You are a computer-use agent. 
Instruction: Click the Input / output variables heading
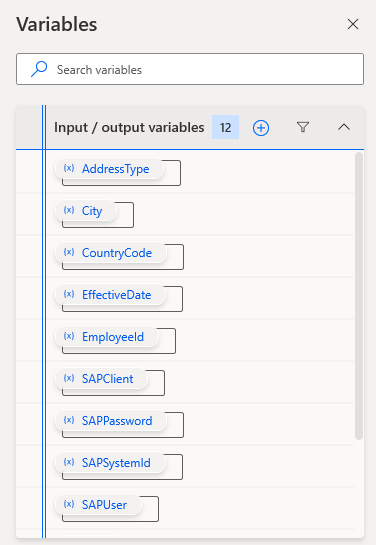point(129,127)
